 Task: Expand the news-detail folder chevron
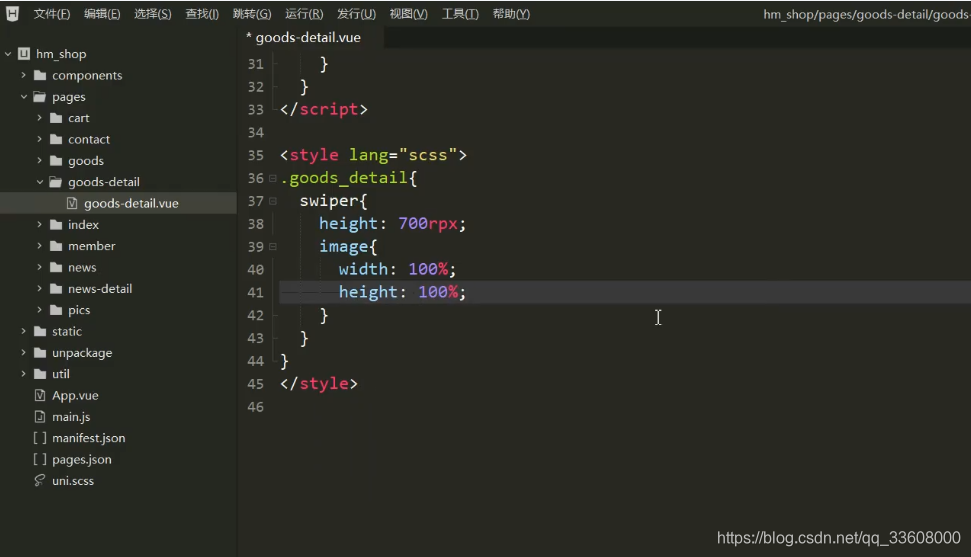tap(40, 289)
